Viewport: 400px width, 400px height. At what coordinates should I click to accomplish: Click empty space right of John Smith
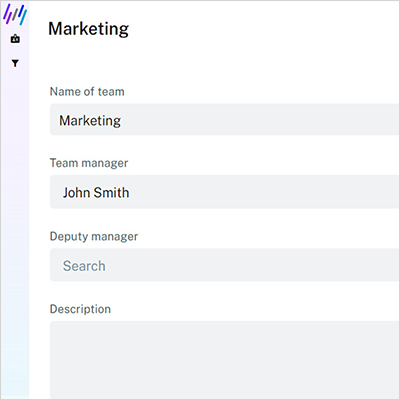pos(263,192)
